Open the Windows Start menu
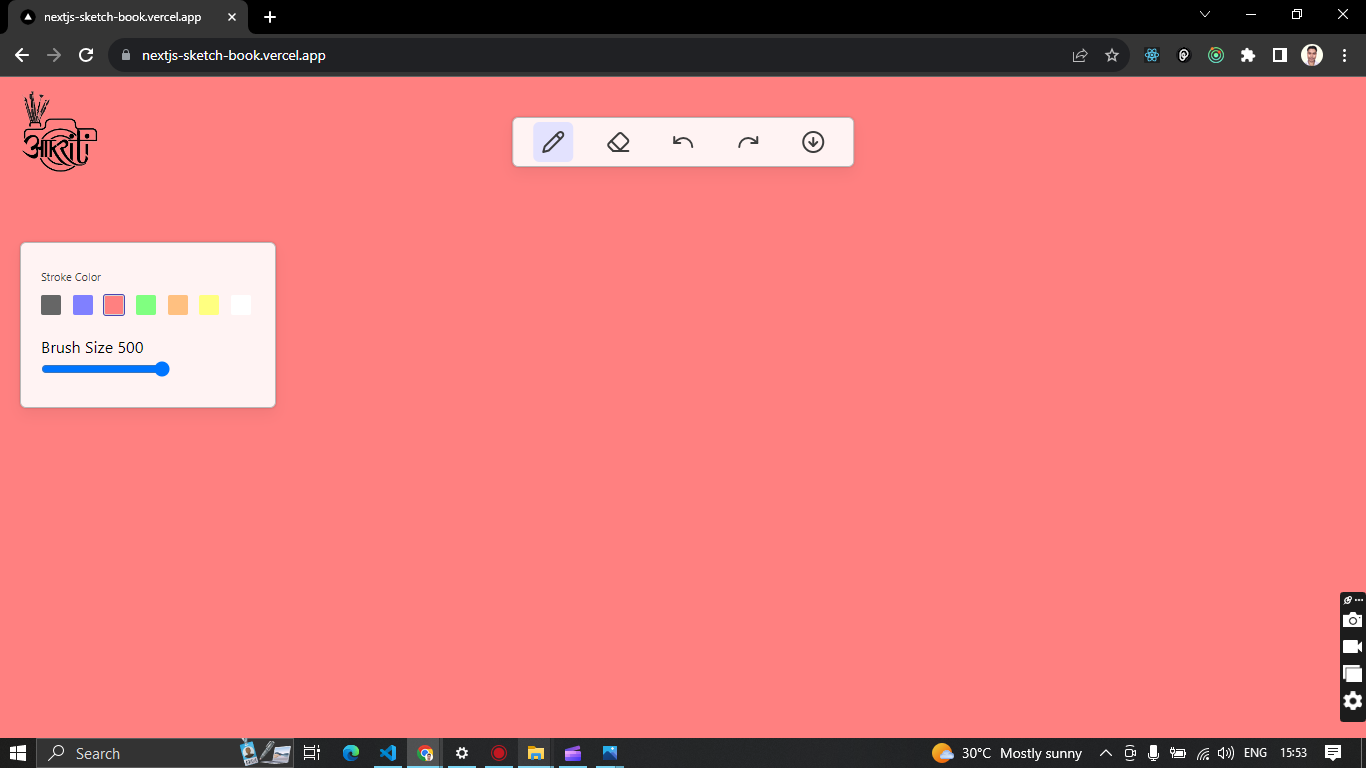The width and height of the screenshot is (1366, 768). [18, 753]
